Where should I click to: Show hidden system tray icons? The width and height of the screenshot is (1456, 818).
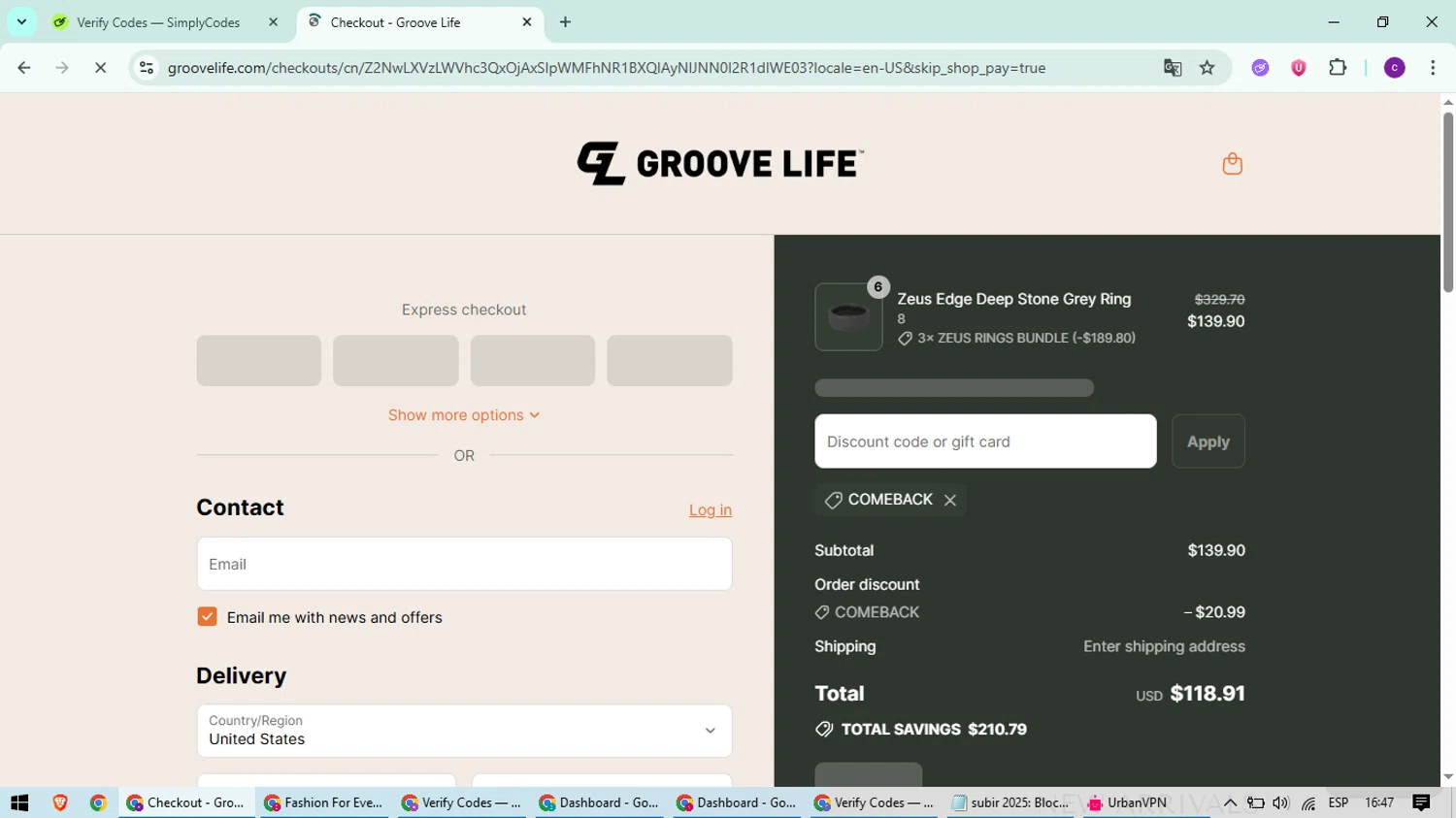[1230, 802]
